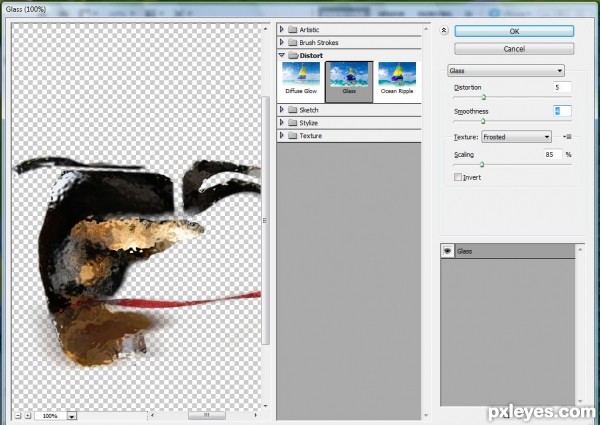Screen dimensions: 600x425
Task: Click the Distort folder icon
Action: pyautogui.click(x=293, y=55)
